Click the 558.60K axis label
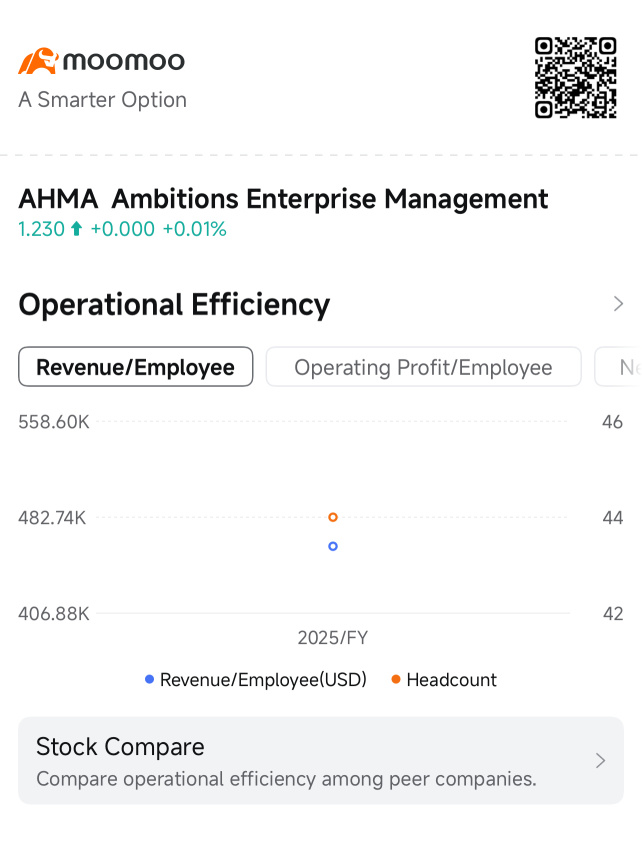Viewport: 642px width, 853px height. 54,422
